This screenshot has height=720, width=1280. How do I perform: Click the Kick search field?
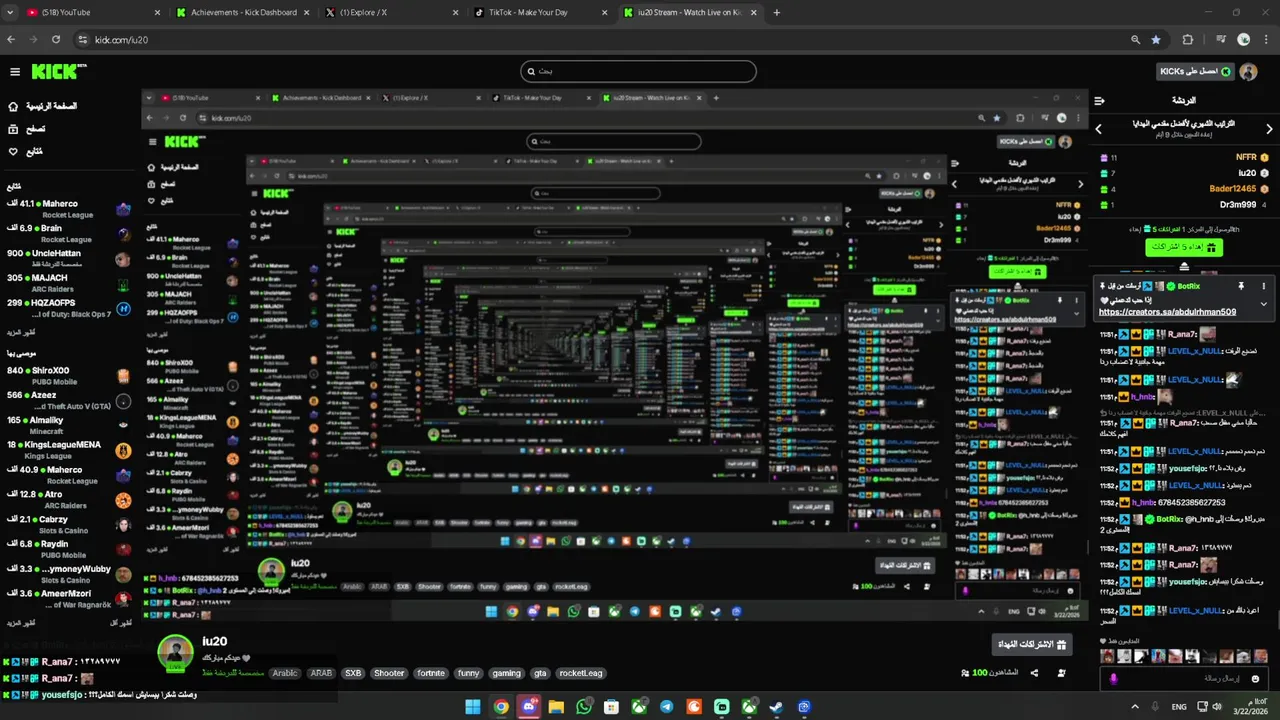point(638,71)
